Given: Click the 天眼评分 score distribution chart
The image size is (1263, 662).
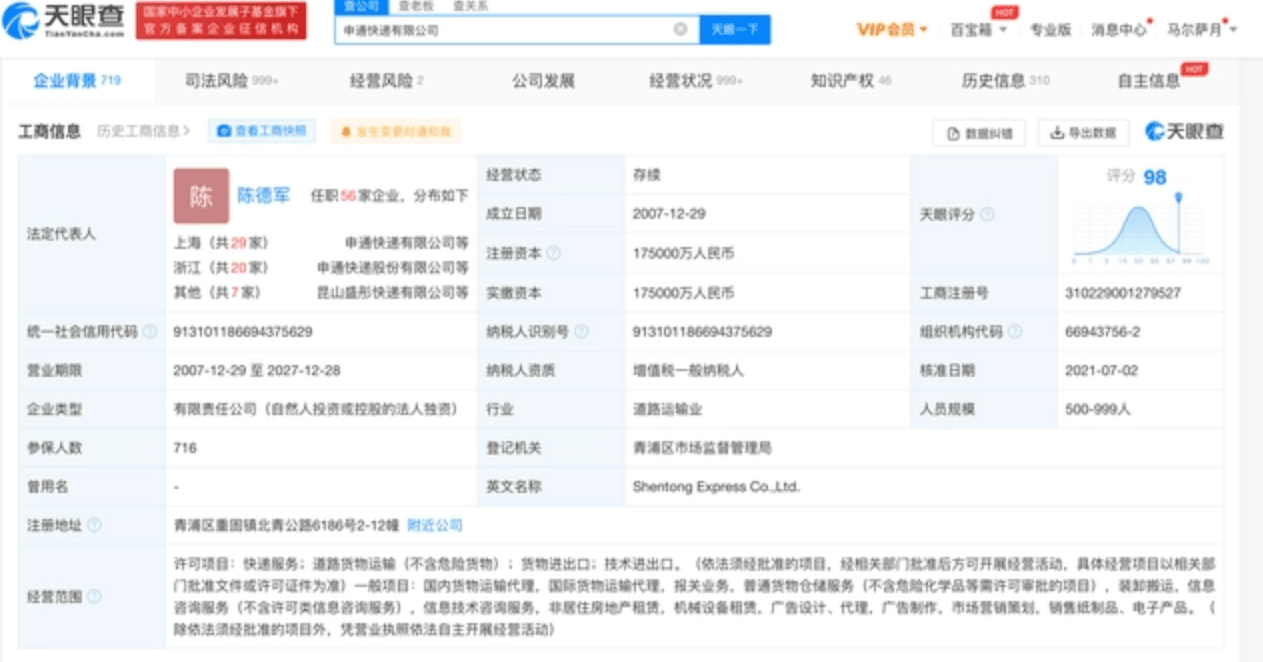Looking at the screenshot, I should [1140, 229].
